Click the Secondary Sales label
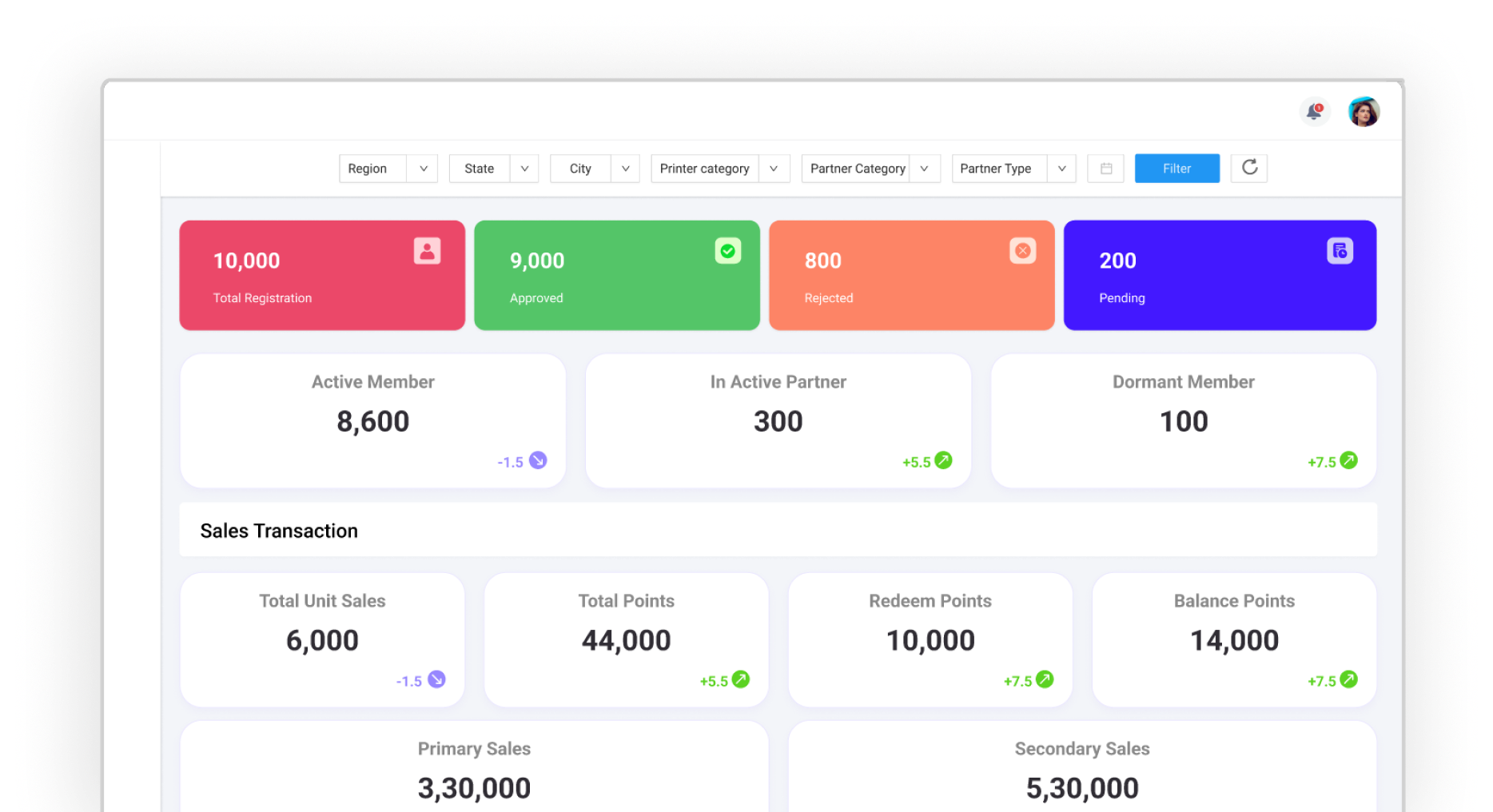 coord(1082,749)
